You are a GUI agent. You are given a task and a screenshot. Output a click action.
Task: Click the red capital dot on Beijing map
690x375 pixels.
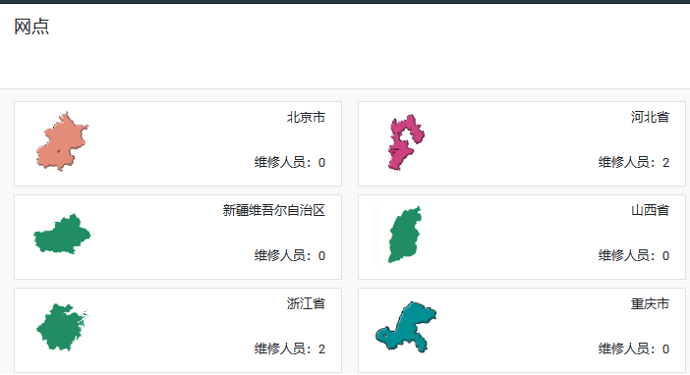(x=59, y=151)
